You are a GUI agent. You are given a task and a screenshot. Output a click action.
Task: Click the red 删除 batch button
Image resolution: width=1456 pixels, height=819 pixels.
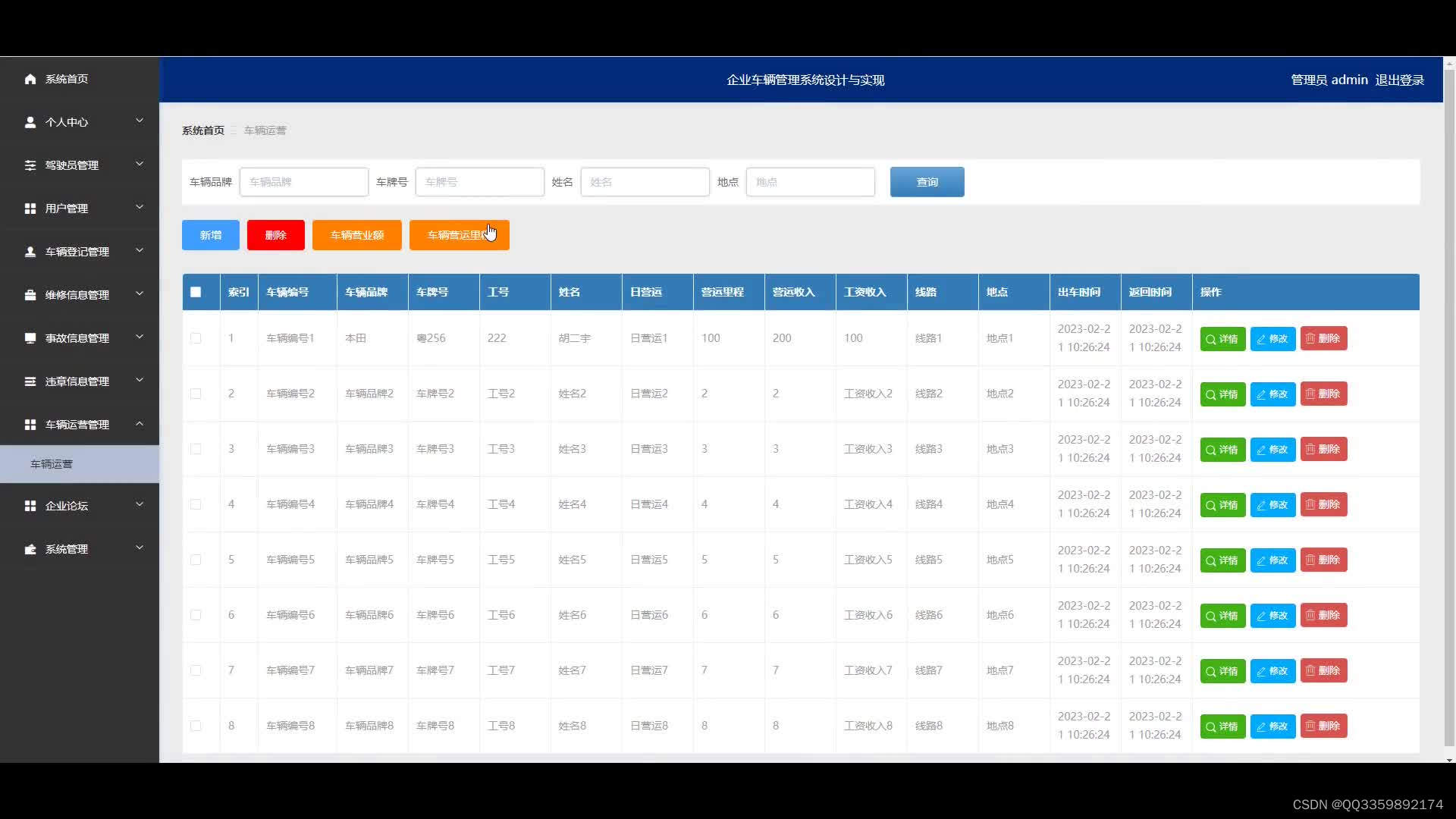(x=276, y=235)
